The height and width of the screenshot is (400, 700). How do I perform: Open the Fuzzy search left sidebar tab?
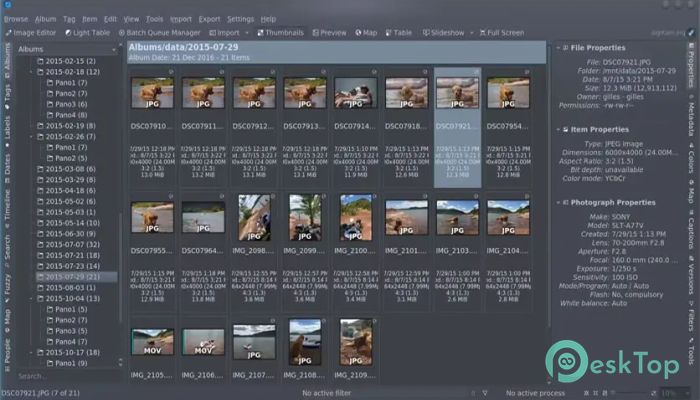8,288
